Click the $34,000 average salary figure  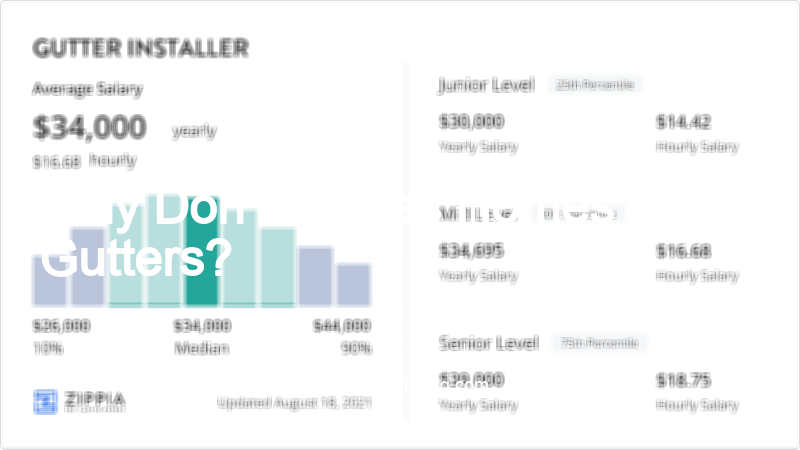point(89,127)
